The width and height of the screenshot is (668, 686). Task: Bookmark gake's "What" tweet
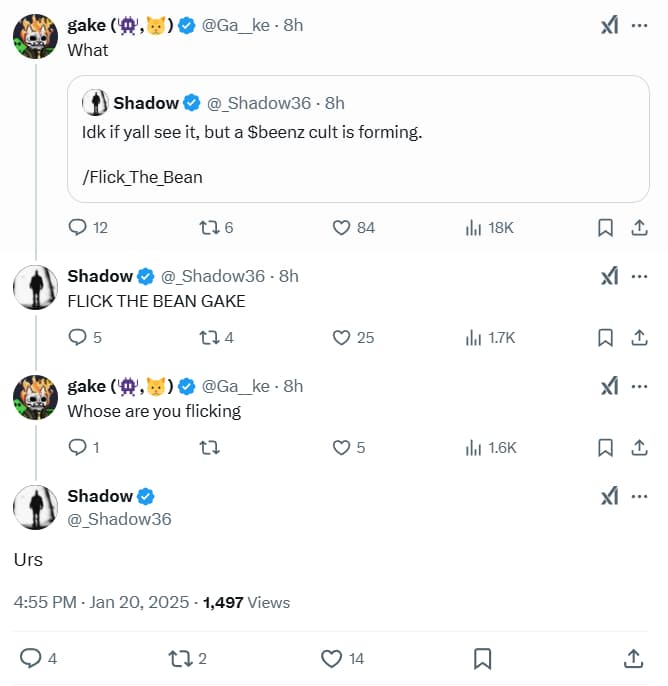[x=605, y=228]
